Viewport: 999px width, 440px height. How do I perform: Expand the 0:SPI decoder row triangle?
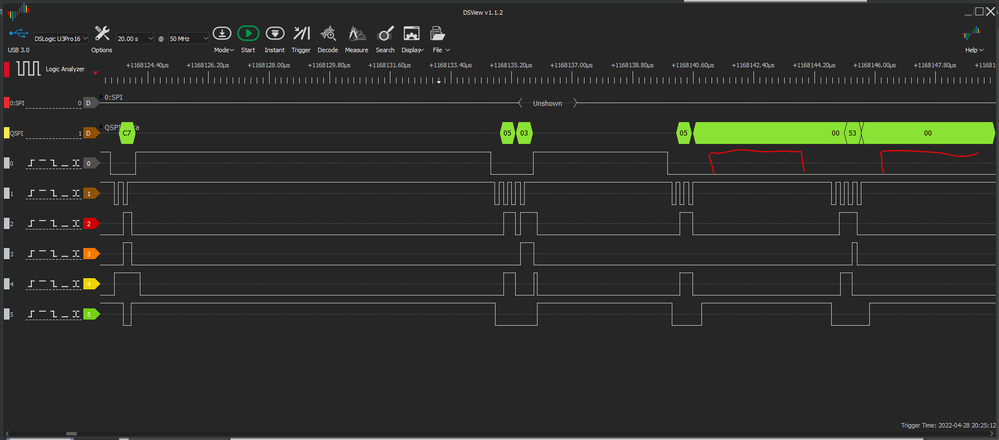click(x=101, y=97)
